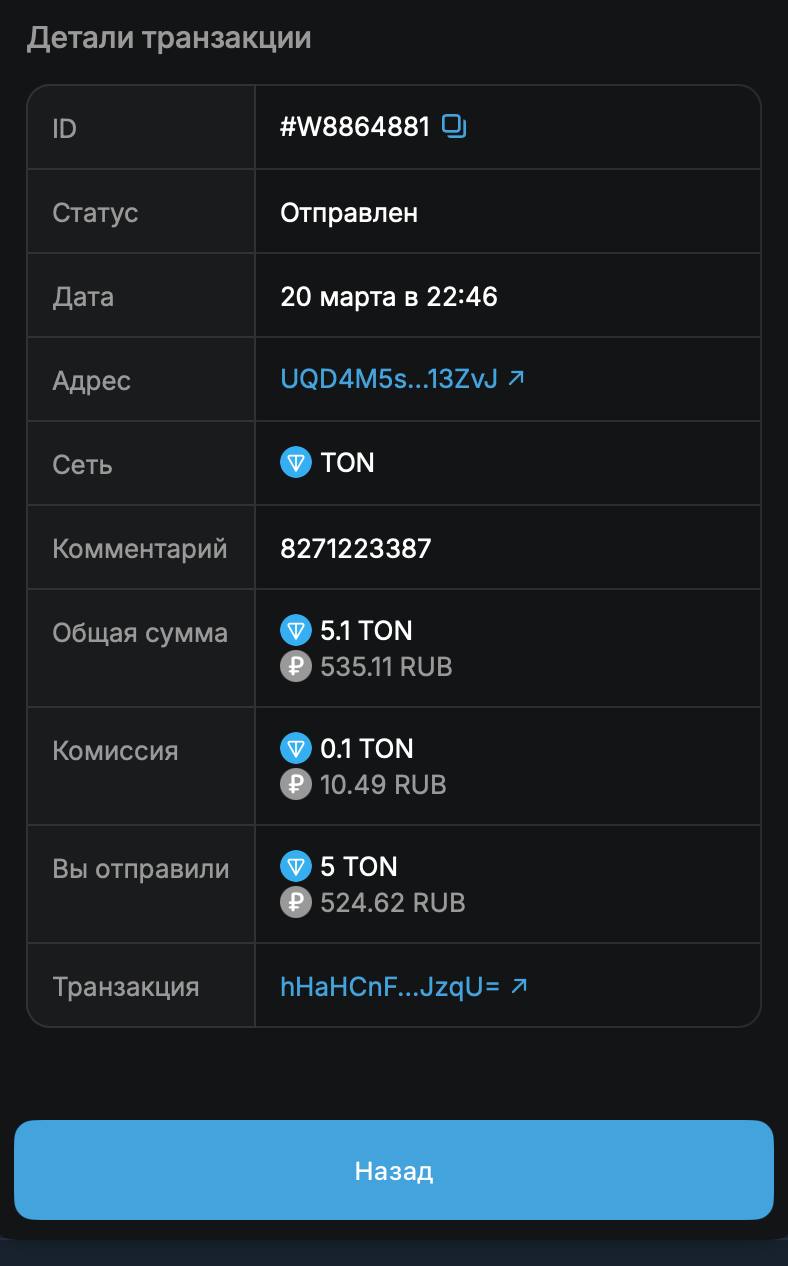This screenshot has height=1266, width=788.
Task: Click ruble icon next to 535.11 RUB
Action: [x=296, y=667]
